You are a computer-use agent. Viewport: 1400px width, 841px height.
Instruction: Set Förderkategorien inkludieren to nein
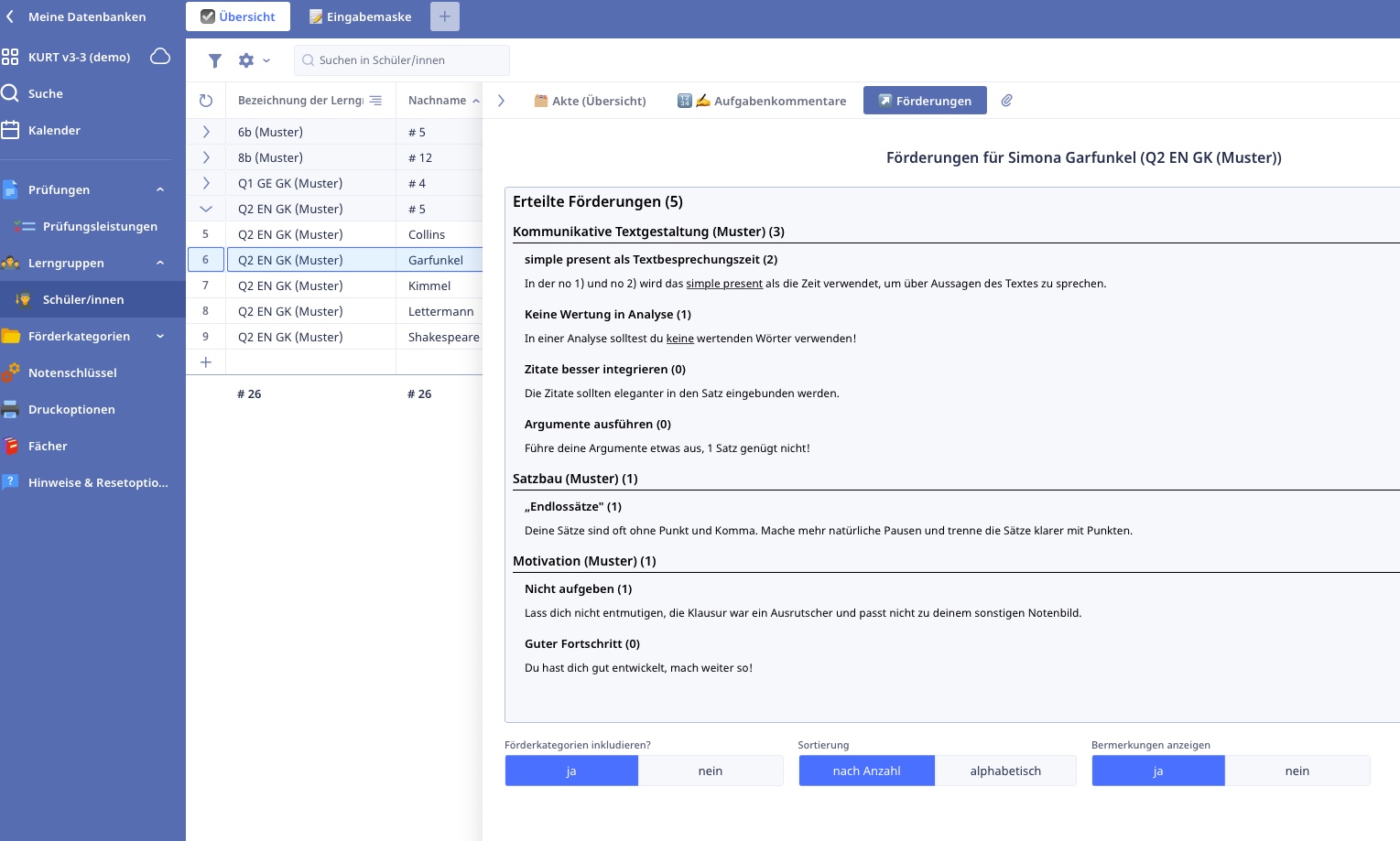click(711, 771)
